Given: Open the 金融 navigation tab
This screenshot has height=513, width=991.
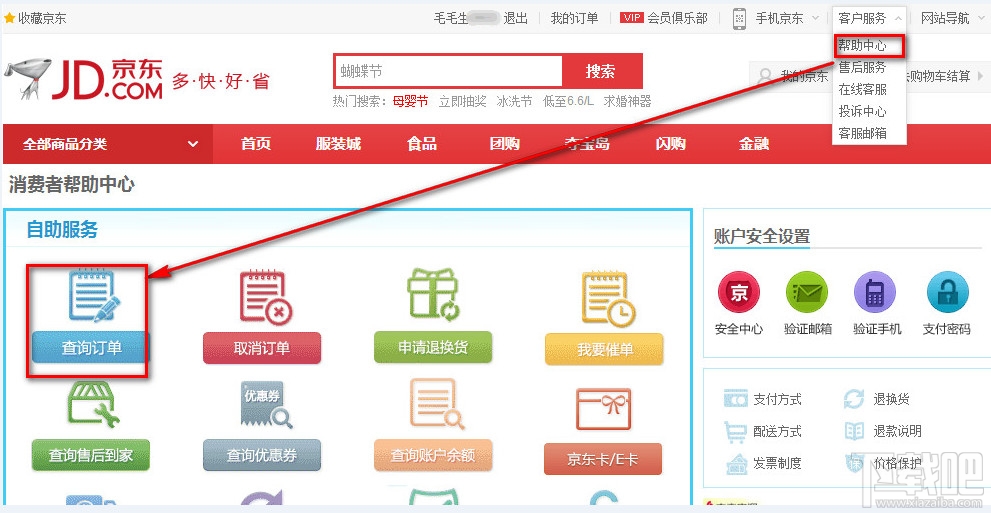Looking at the screenshot, I should [x=754, y=144].
